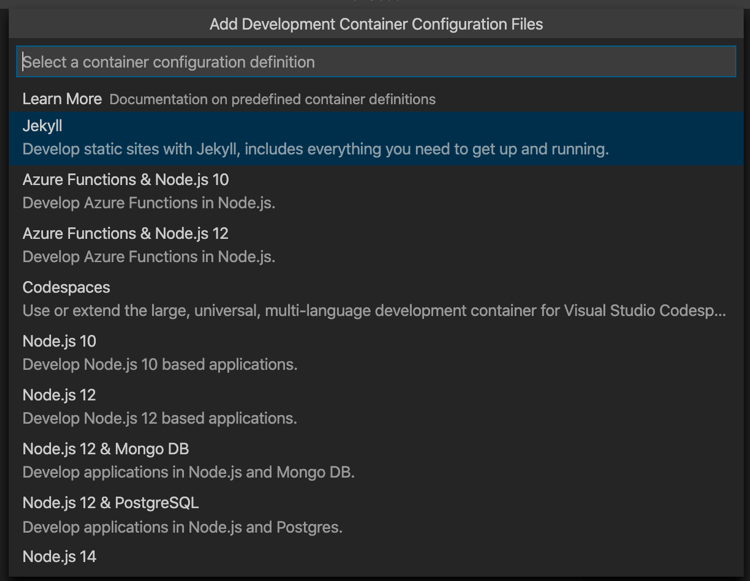Pick the Node.js 12 container option
The height and width of the screenshot is (581, 750).
(x=59, y=395)
